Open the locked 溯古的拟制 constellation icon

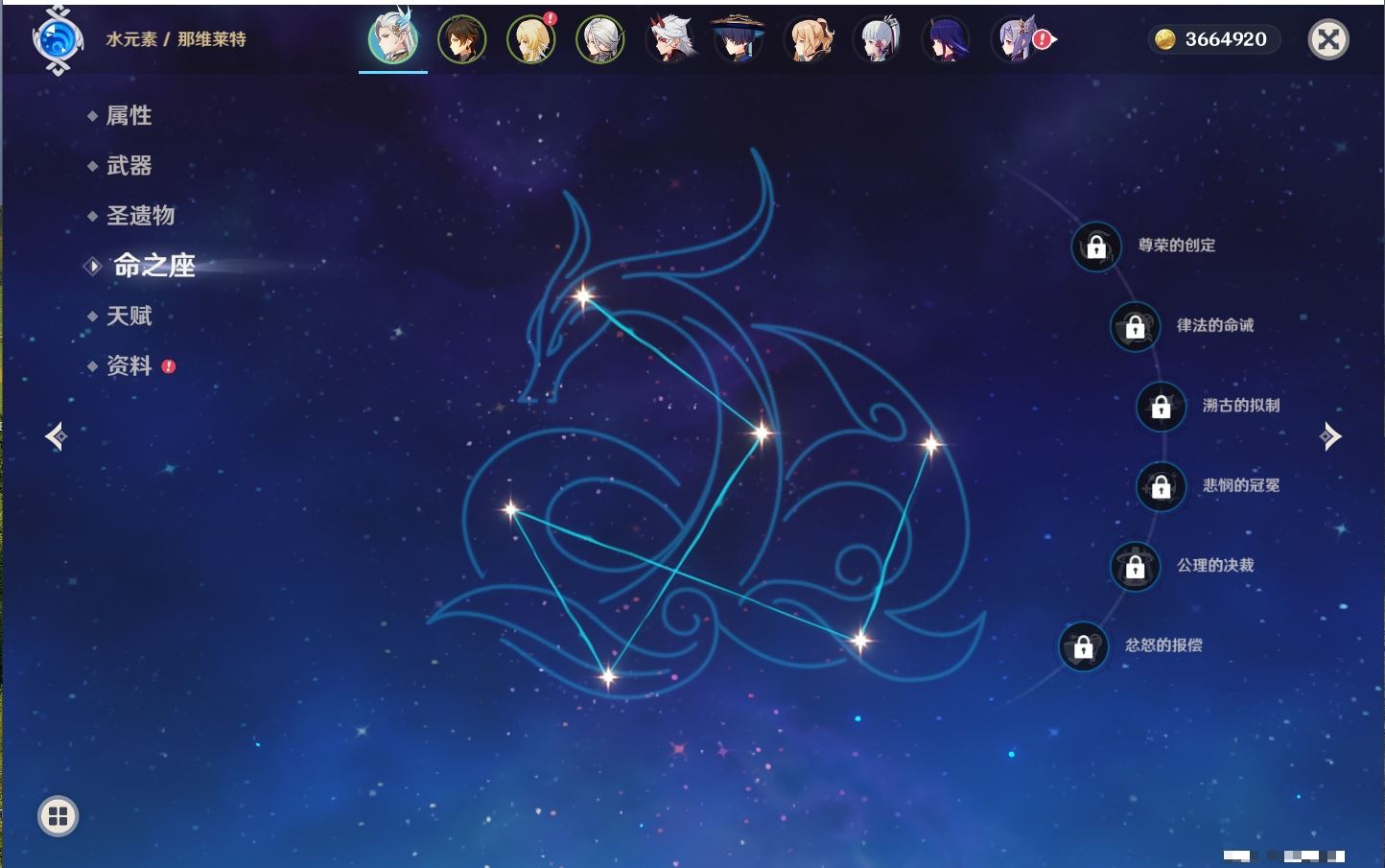1161,406
